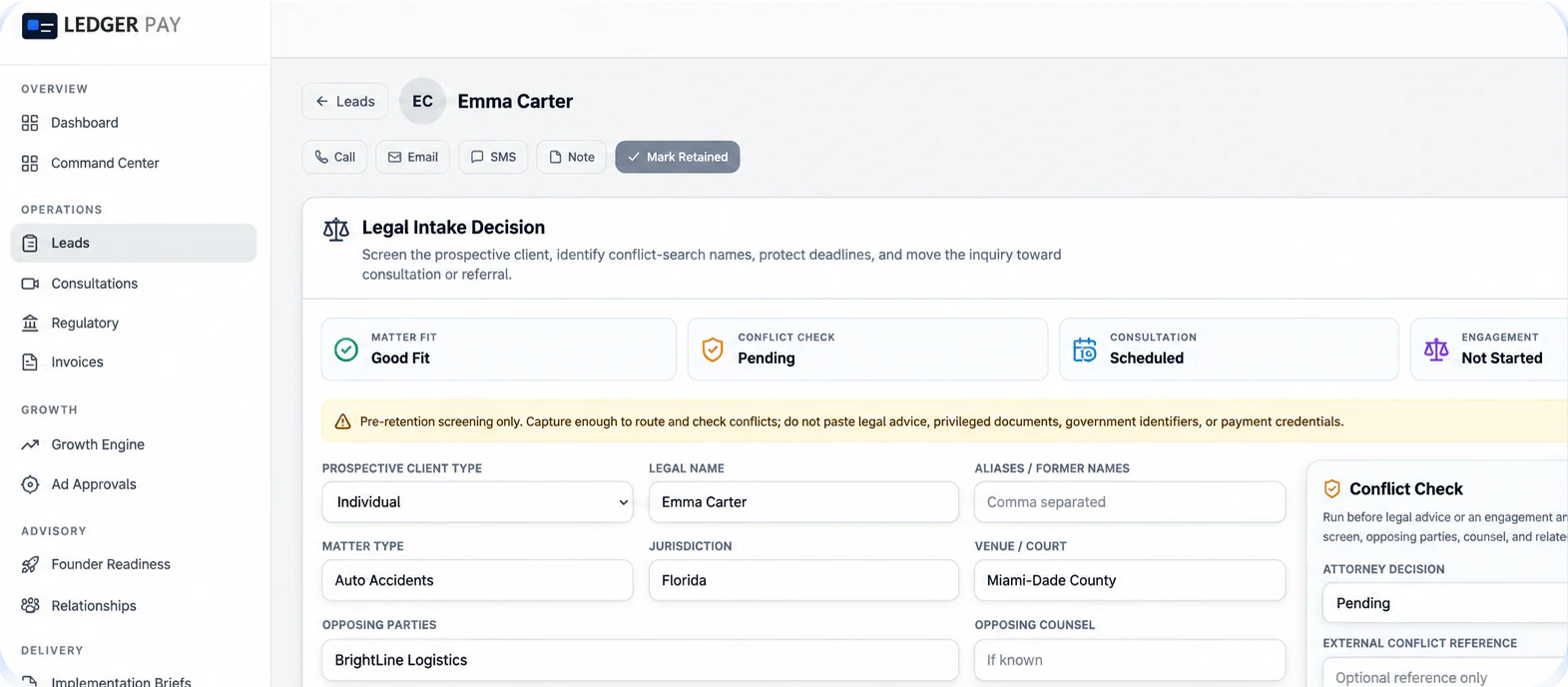Click the Engagement Not Started card
Screen dimensions: 1568x687
point(1489,349)
